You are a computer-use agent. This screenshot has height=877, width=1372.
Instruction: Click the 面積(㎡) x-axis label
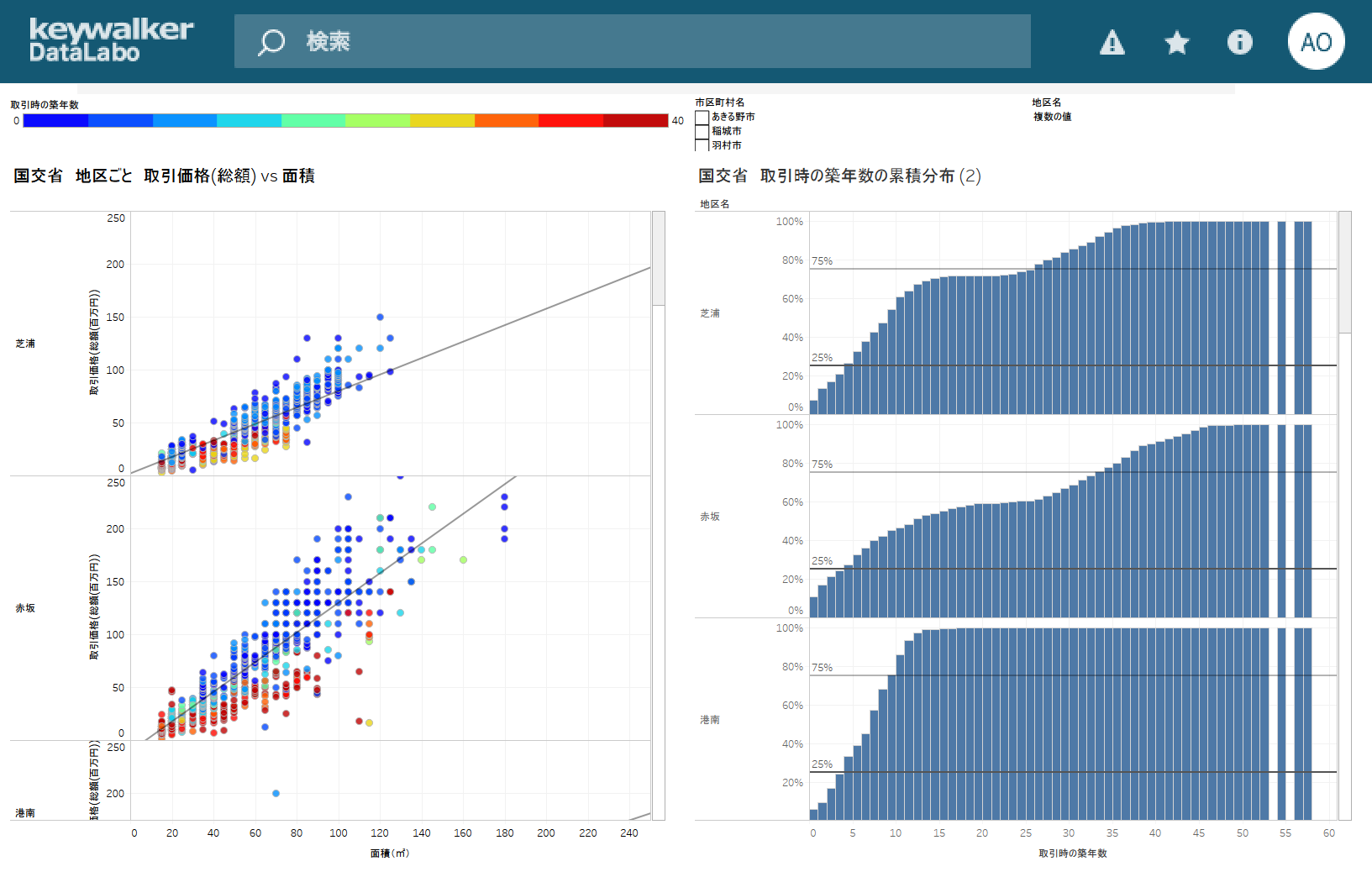click(x=390, y=853)
